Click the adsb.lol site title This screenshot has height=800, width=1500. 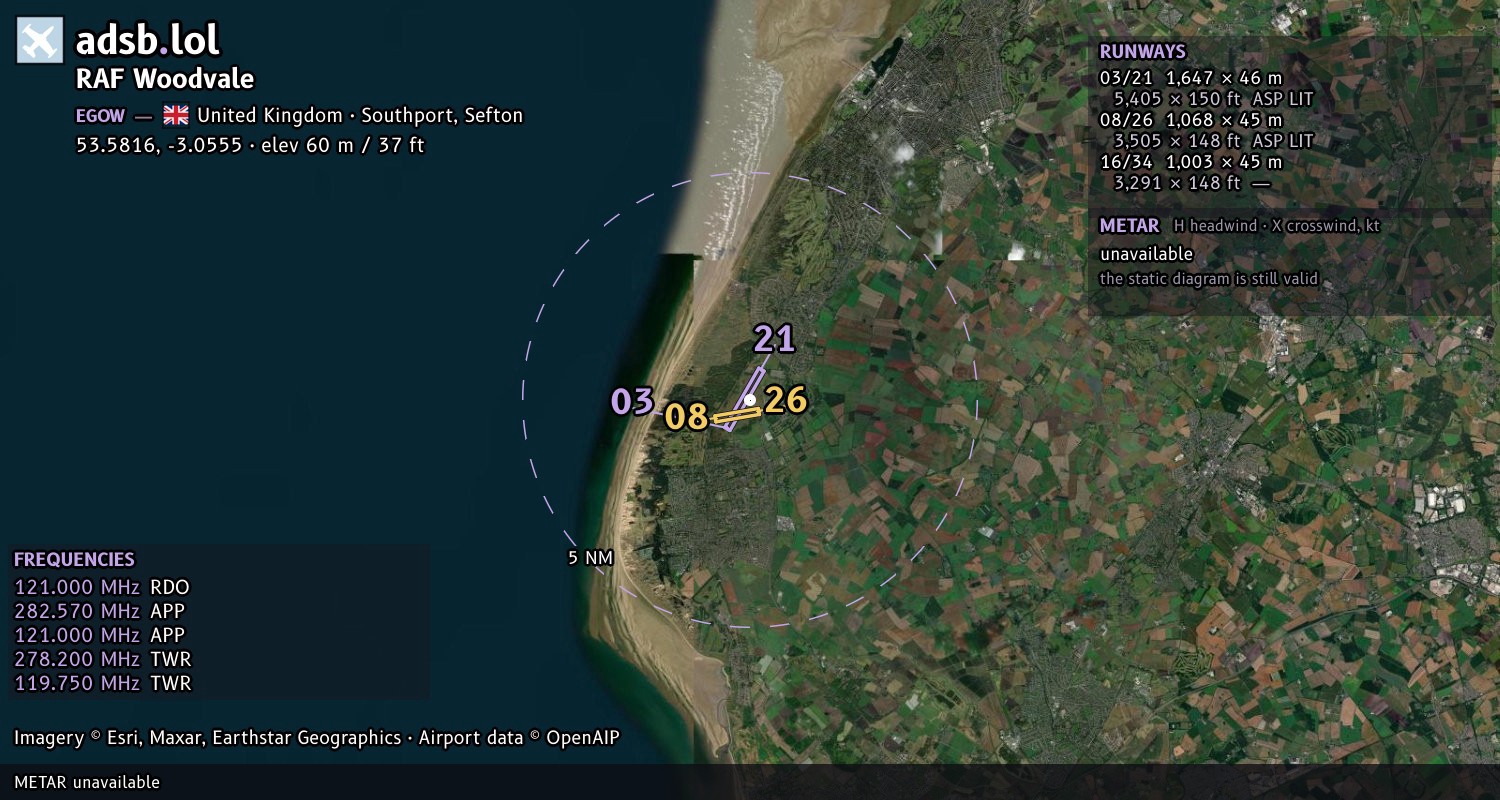[x=148, y=40]
